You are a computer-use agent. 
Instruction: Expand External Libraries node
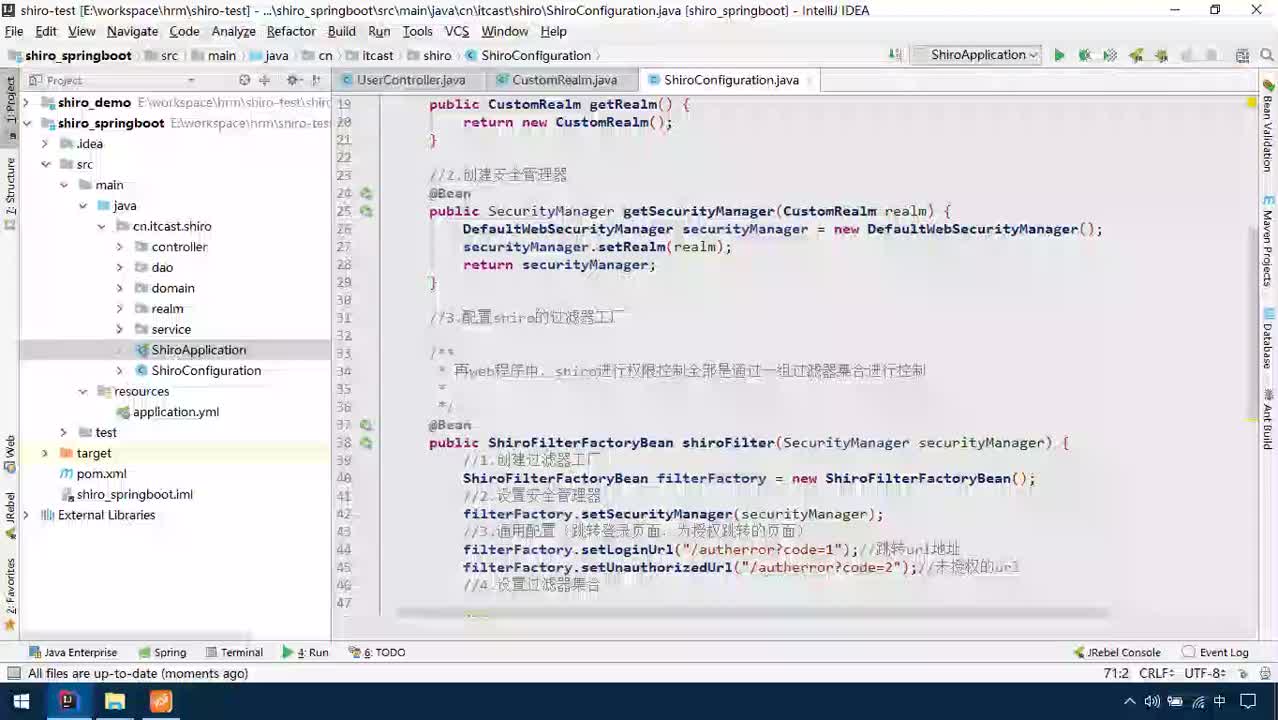click(27, 515)
